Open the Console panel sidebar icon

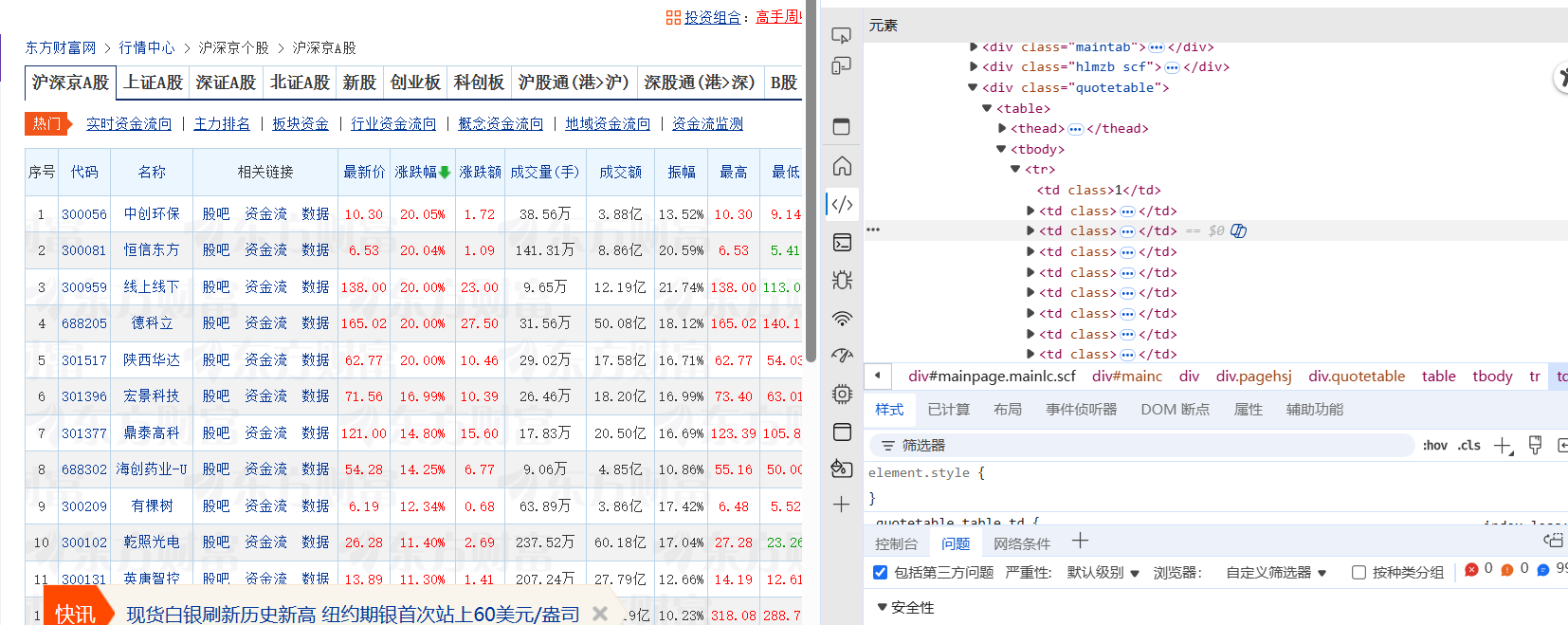point(842,242)
